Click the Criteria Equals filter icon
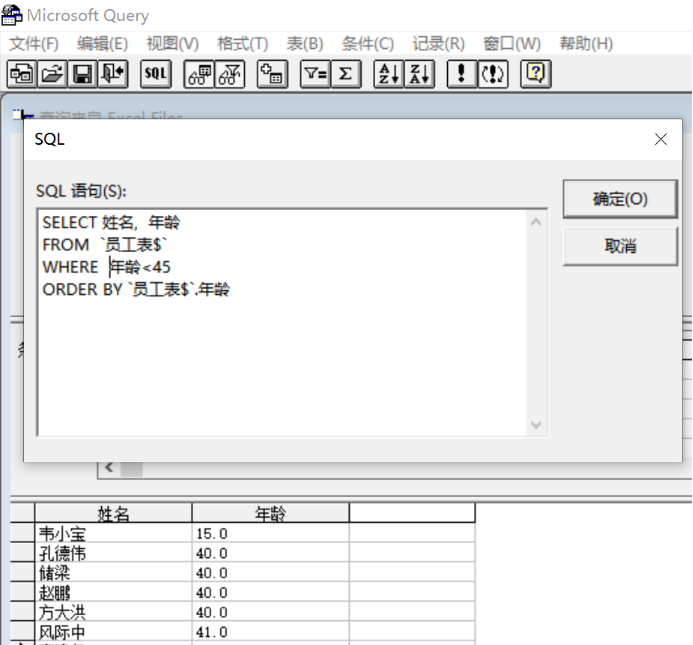This screenshot has height=645, width=693. tap(316, 74)
